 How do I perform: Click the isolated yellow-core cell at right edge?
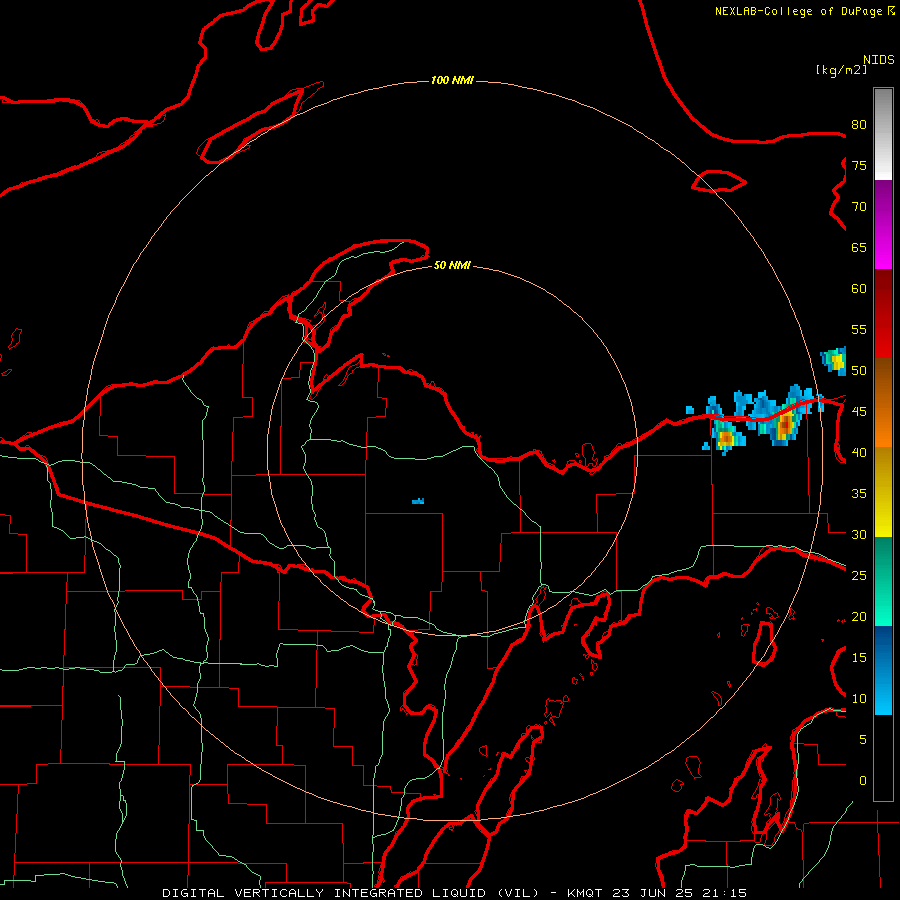click(x=834, y=361)
